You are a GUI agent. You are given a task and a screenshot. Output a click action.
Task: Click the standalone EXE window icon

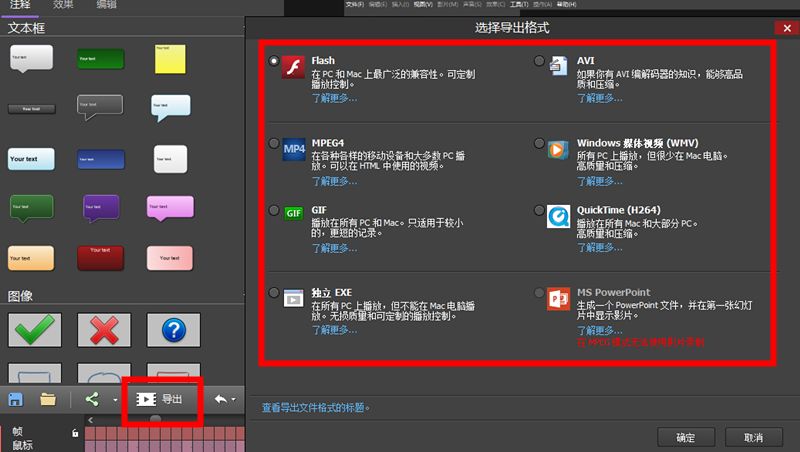tap(293, 298)
